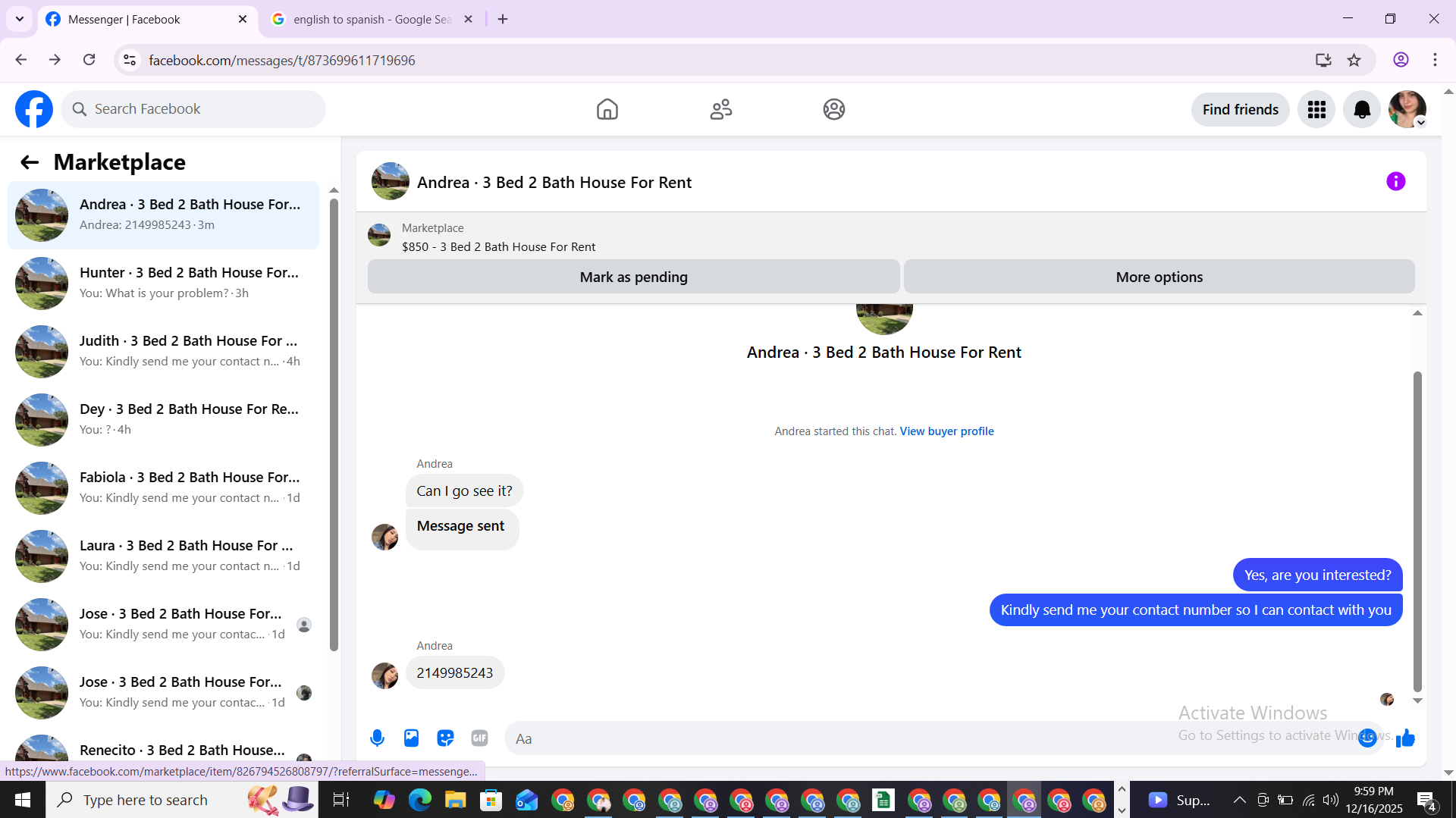Close the Messenger | Facebook tab
Image resolution: width=1456 pixels, height=818 pixels.
243,19
